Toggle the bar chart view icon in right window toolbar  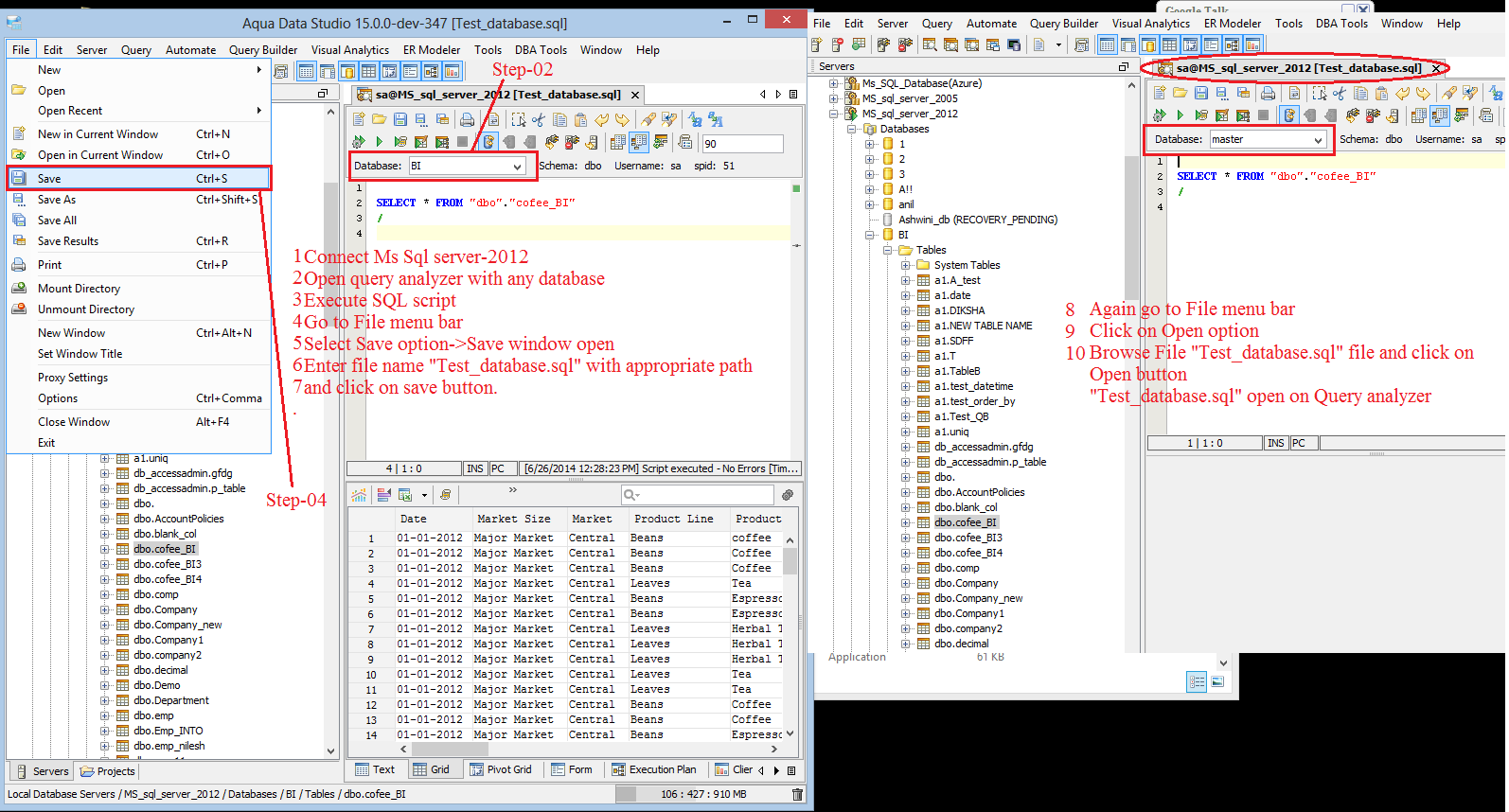tap(1253, 44)
